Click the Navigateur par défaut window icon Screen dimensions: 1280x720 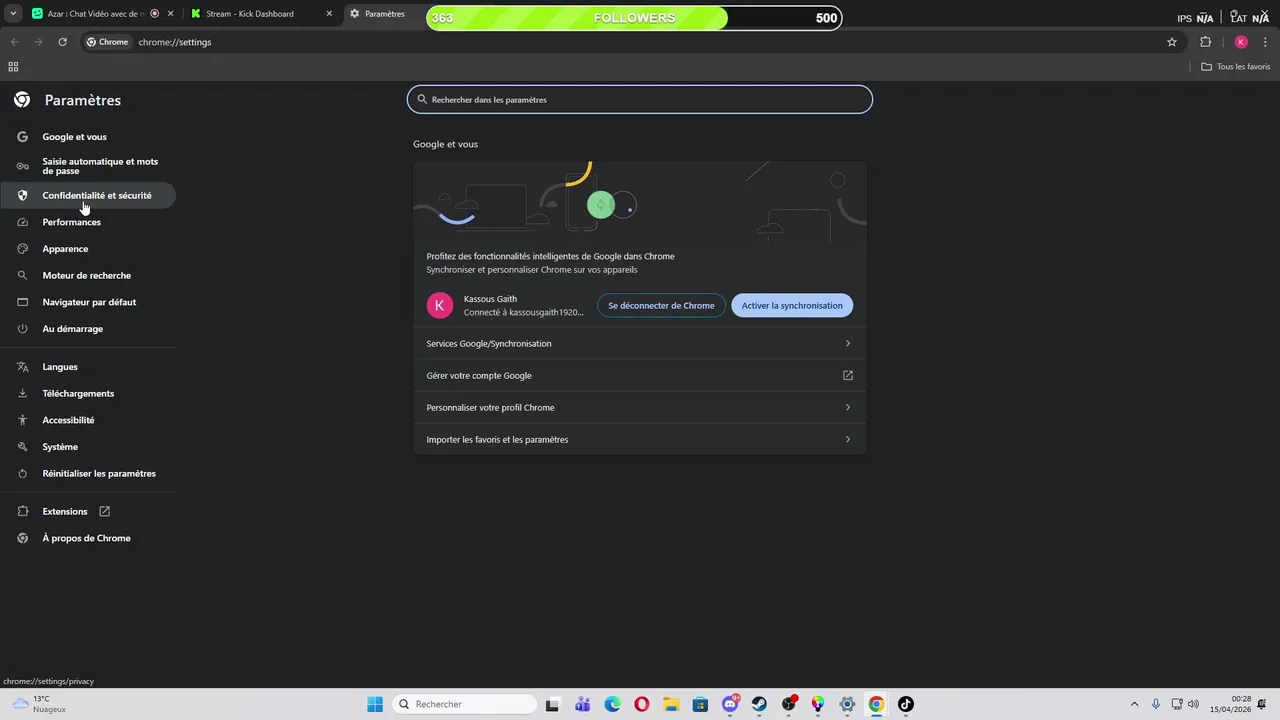click(22, 302)
